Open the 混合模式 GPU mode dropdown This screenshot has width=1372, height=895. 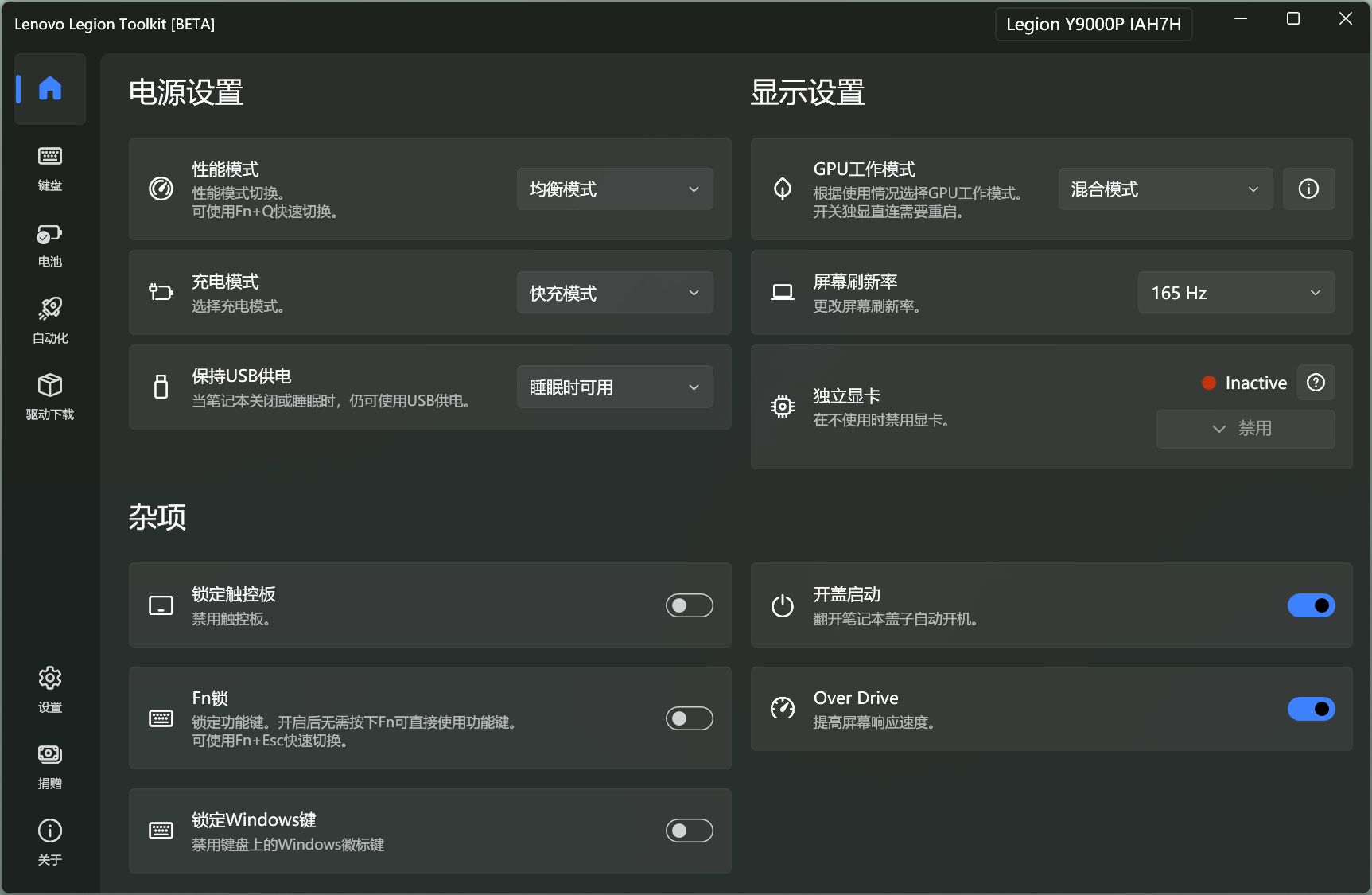coord(1165,189)
